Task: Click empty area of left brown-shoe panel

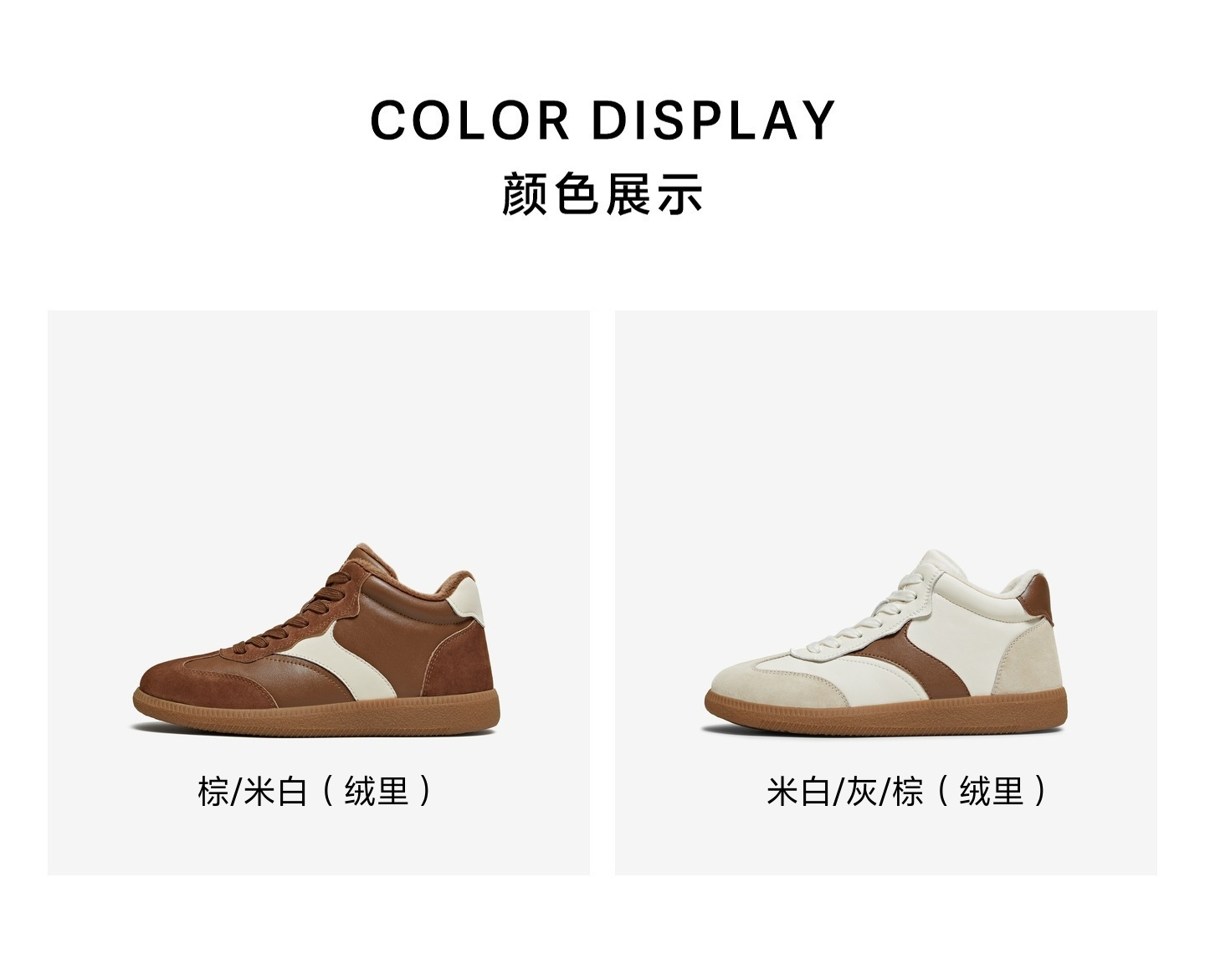Action: pyautogui.click(x=318, y=418)
